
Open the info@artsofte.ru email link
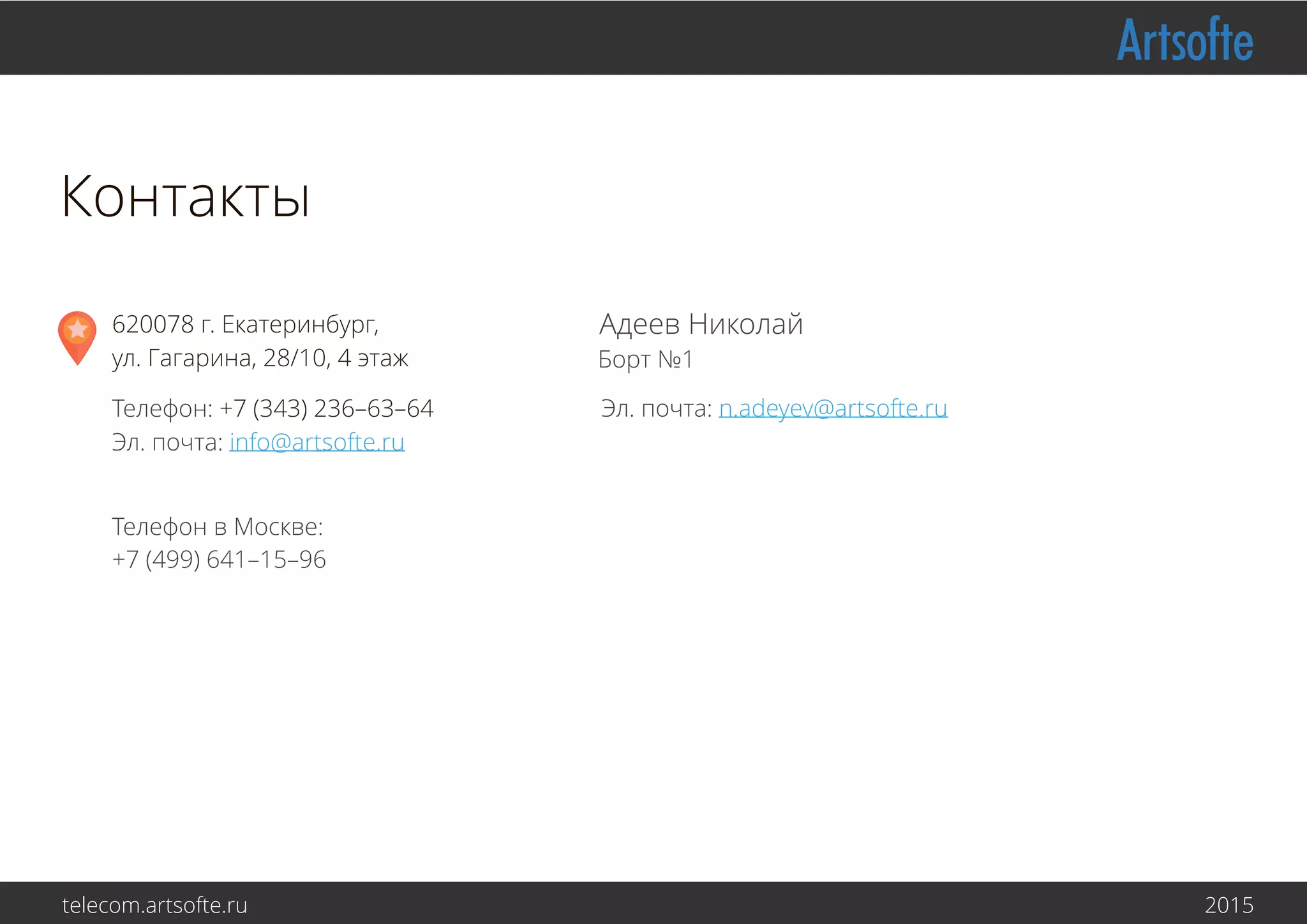(x=317, y=442)
